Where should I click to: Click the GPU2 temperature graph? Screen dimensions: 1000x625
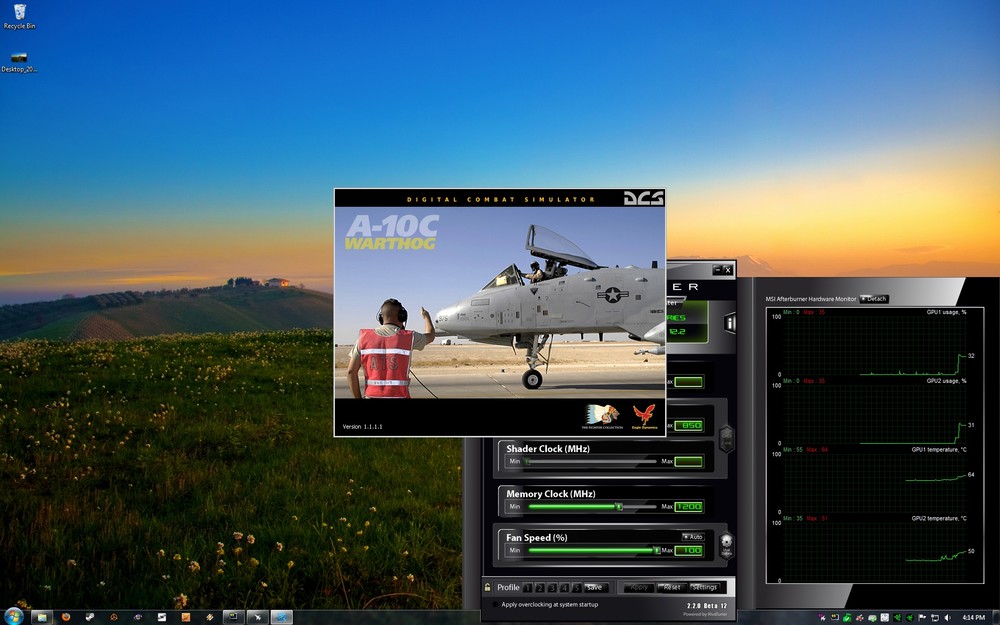[874, 550]
